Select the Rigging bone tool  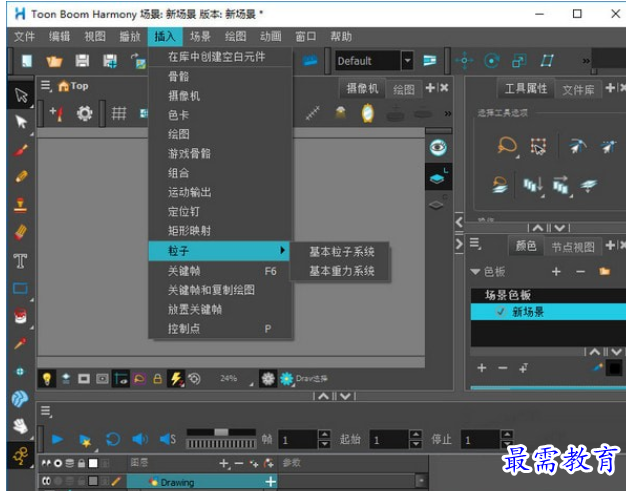point(21,455)
